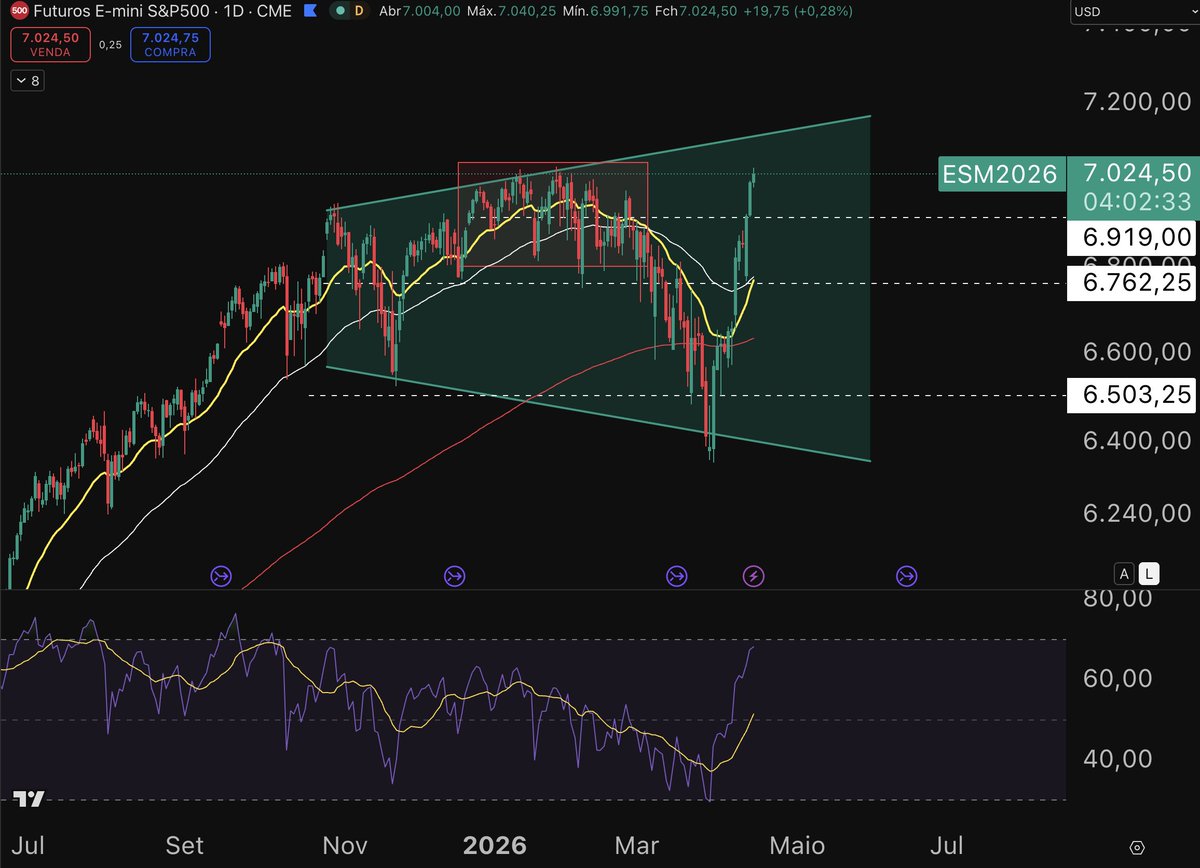Select the 6.503,25 horizontal line price label

coord(1134,395)
